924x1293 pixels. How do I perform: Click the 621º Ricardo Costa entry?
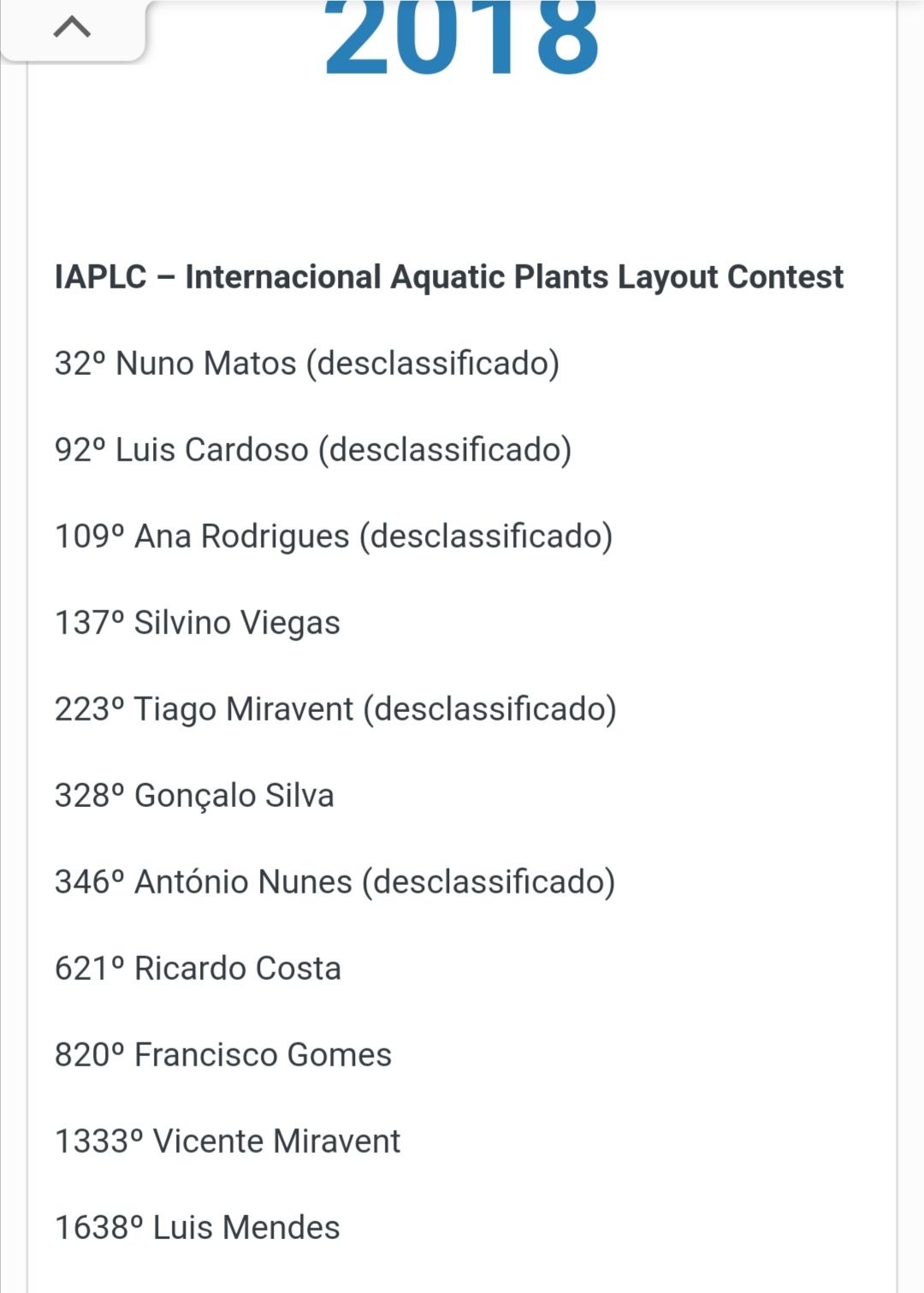[x=198, y=969]
